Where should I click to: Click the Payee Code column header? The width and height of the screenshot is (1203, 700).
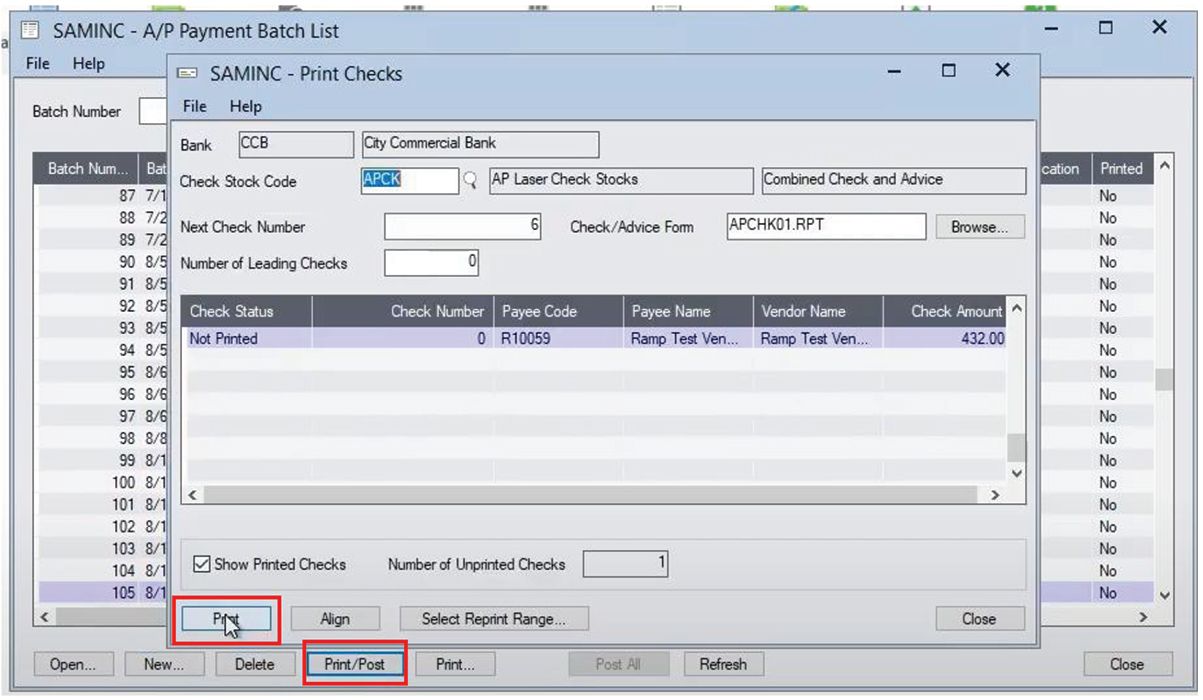(x=557, y=311)
